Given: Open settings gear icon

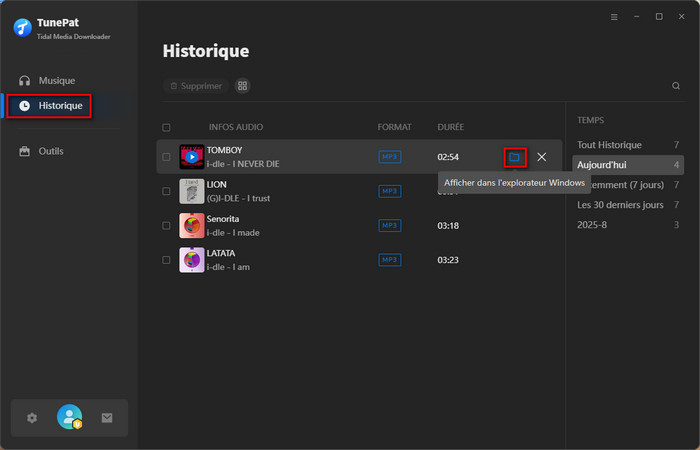Looking at the screenshot, I should pos(32,418).
